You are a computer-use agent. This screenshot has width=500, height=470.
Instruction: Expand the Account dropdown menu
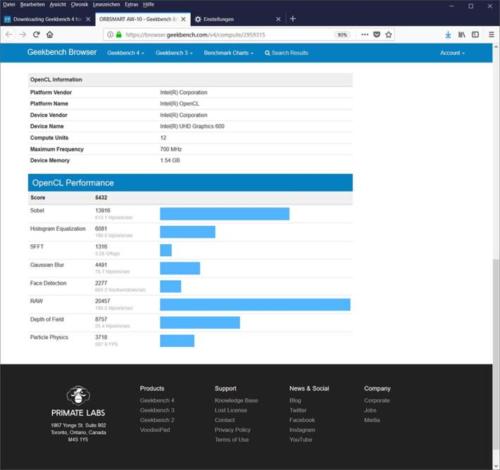click(x=452, y=53)
